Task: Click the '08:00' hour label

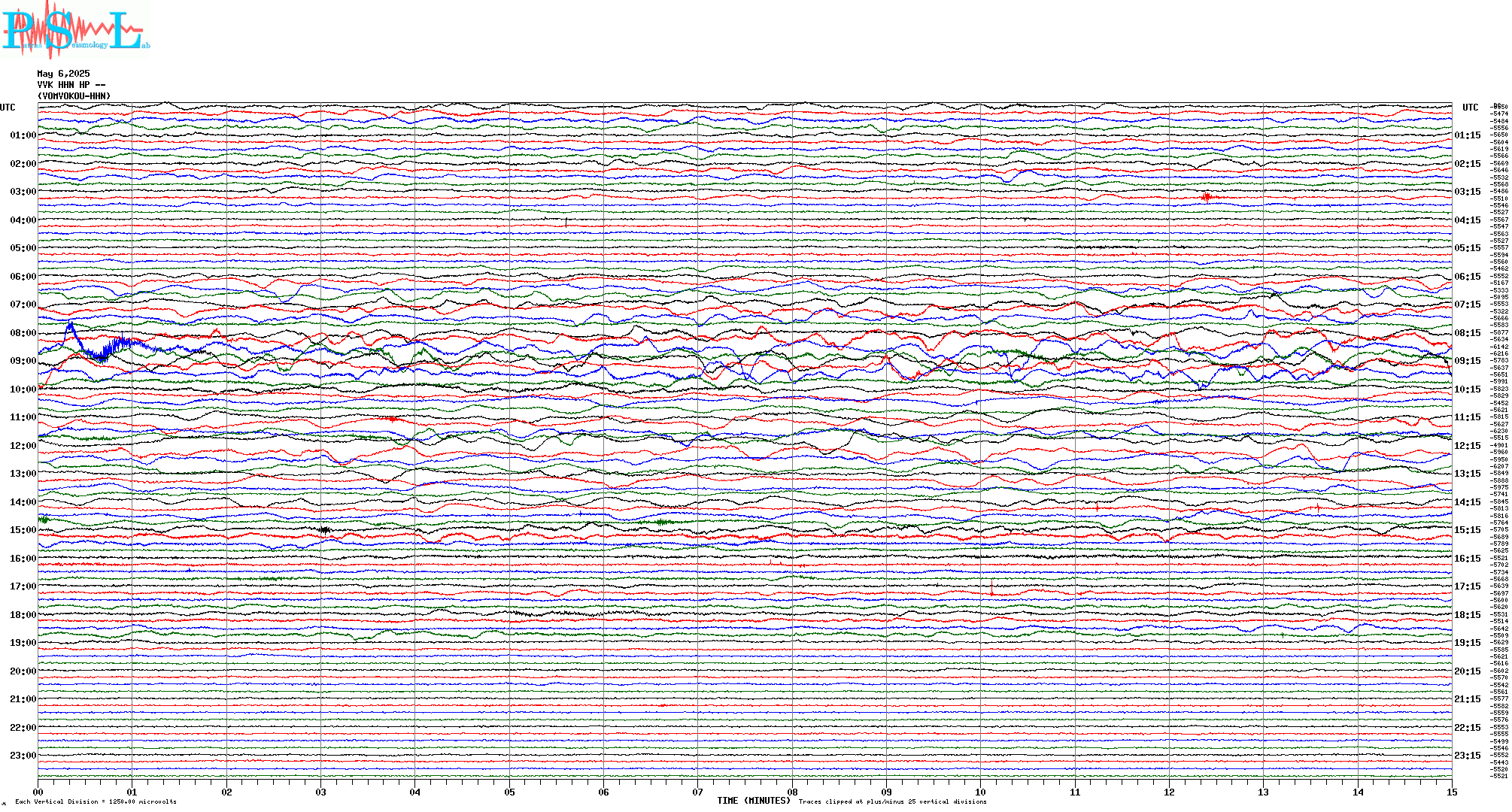Action: (x=23, y=333)
